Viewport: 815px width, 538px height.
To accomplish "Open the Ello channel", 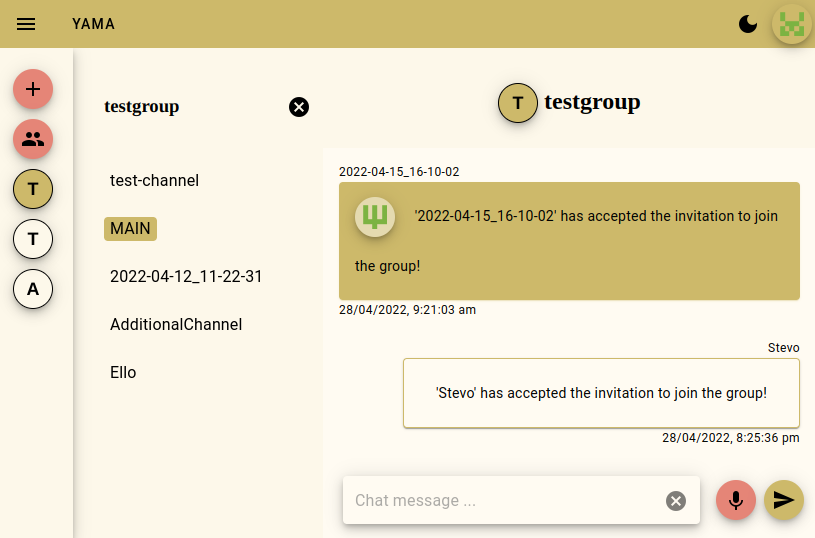I will (x=123, y=372).
